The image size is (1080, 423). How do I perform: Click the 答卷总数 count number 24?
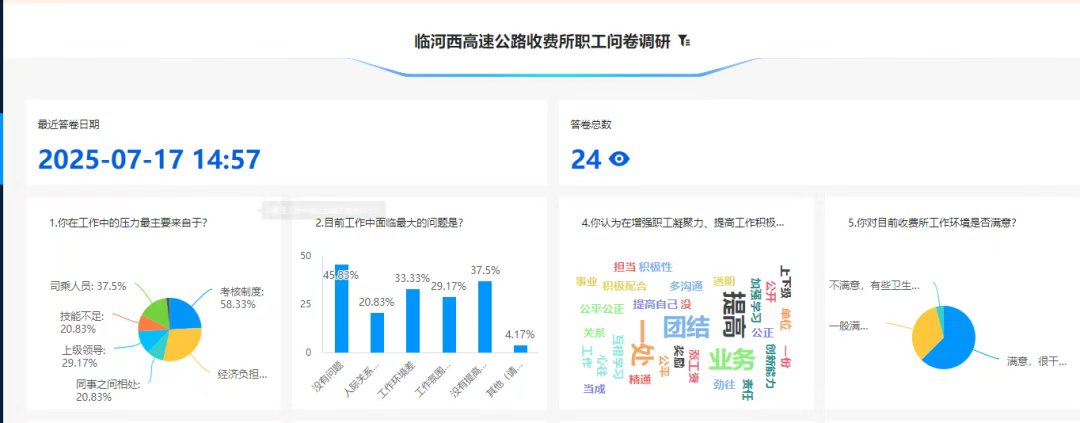point(585,159)
